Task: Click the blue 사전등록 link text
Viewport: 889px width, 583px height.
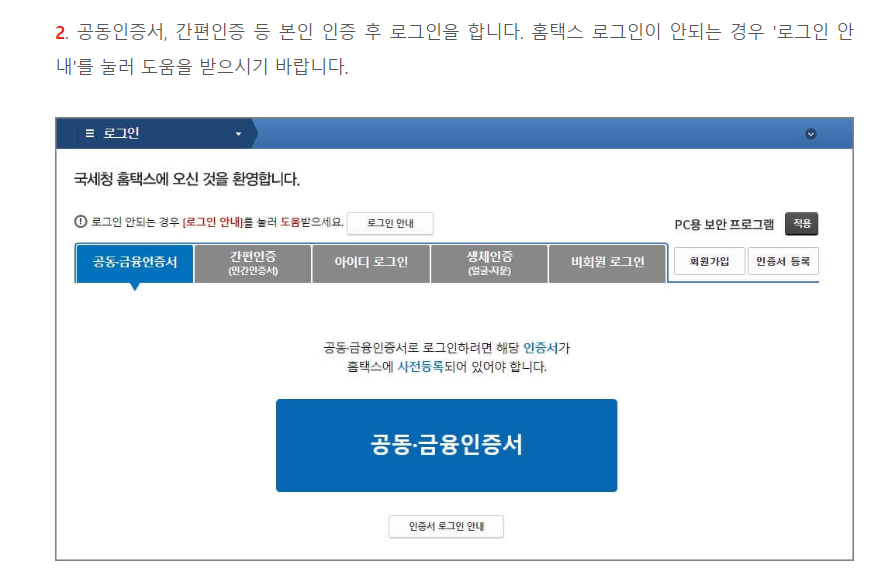Action: (420, 367)
